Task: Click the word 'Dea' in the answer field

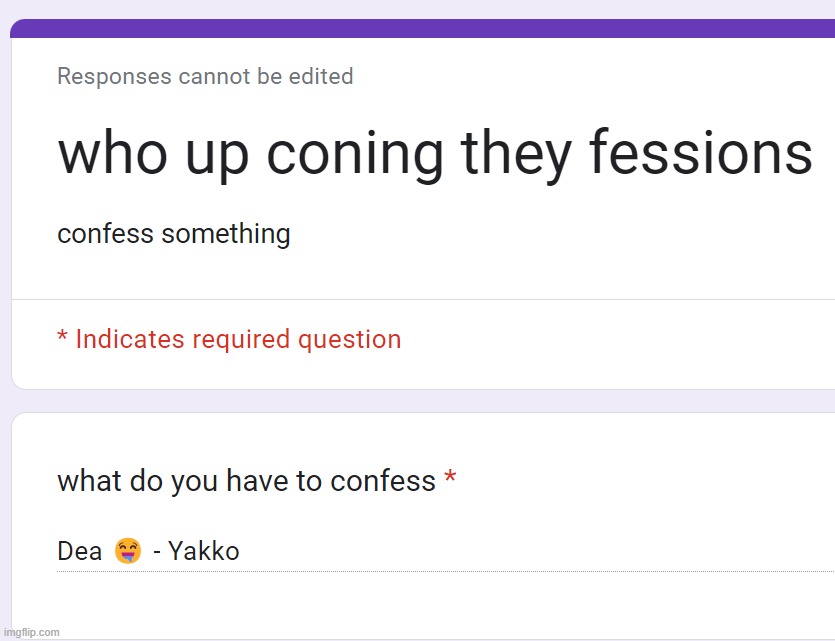Action: coord(79,551)
